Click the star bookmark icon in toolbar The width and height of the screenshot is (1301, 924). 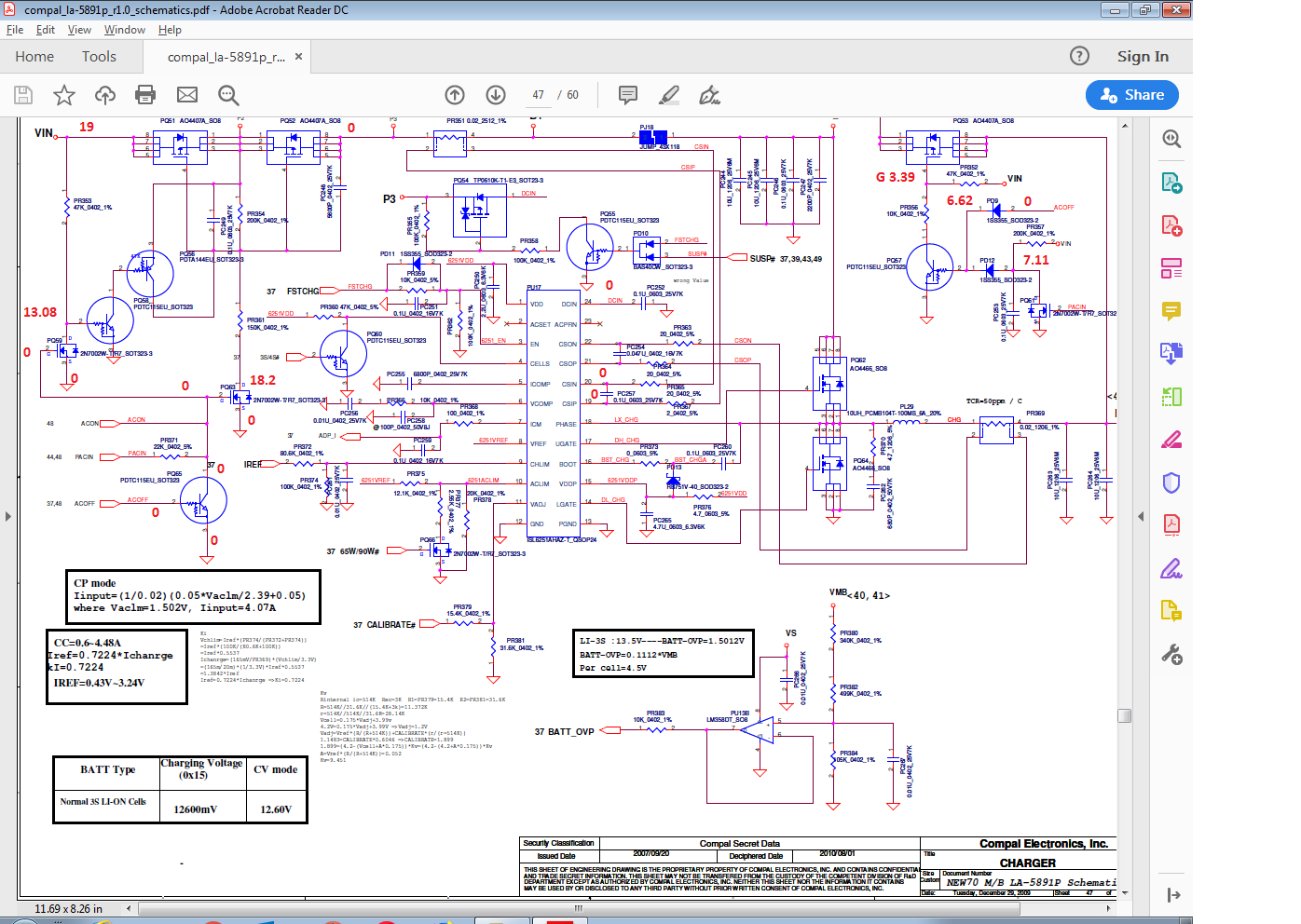pos(64,95)
